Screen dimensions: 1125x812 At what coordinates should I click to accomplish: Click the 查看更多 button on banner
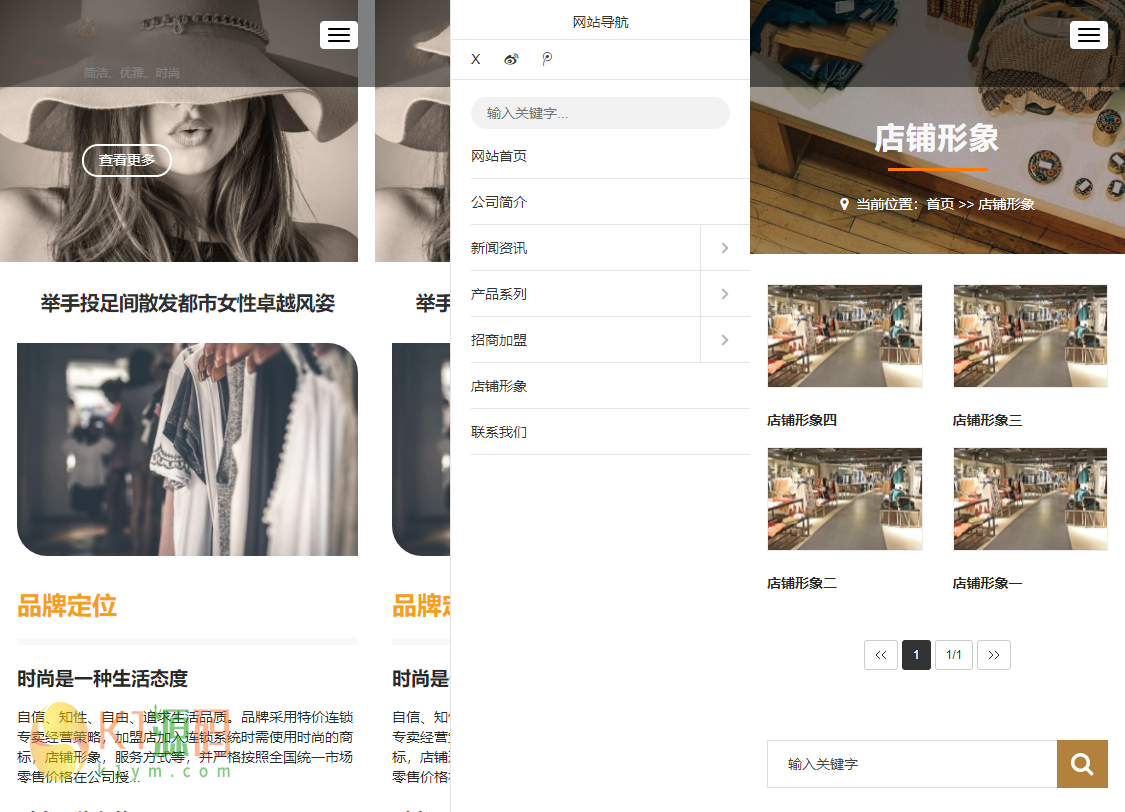pos(127,160)
